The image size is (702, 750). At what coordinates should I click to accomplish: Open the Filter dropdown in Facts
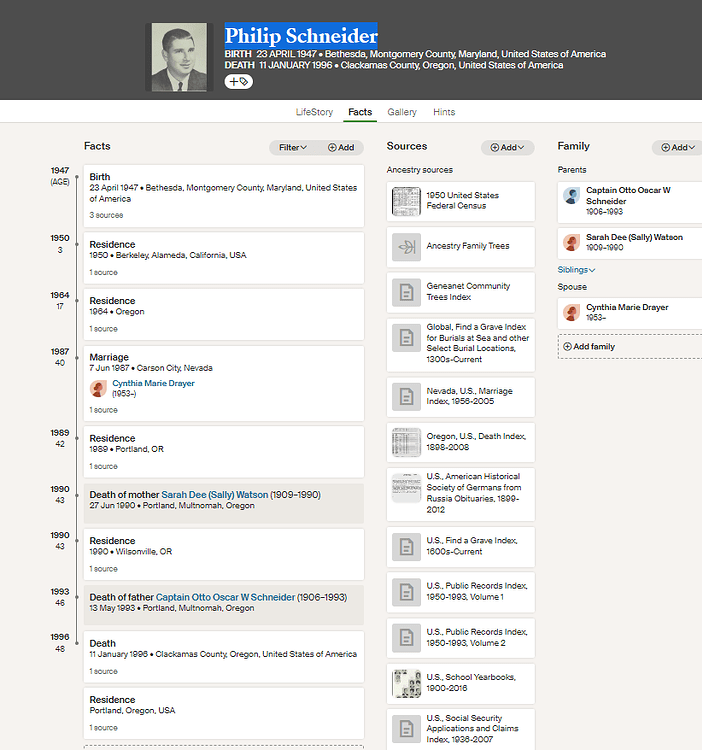[x=293, y=148]
